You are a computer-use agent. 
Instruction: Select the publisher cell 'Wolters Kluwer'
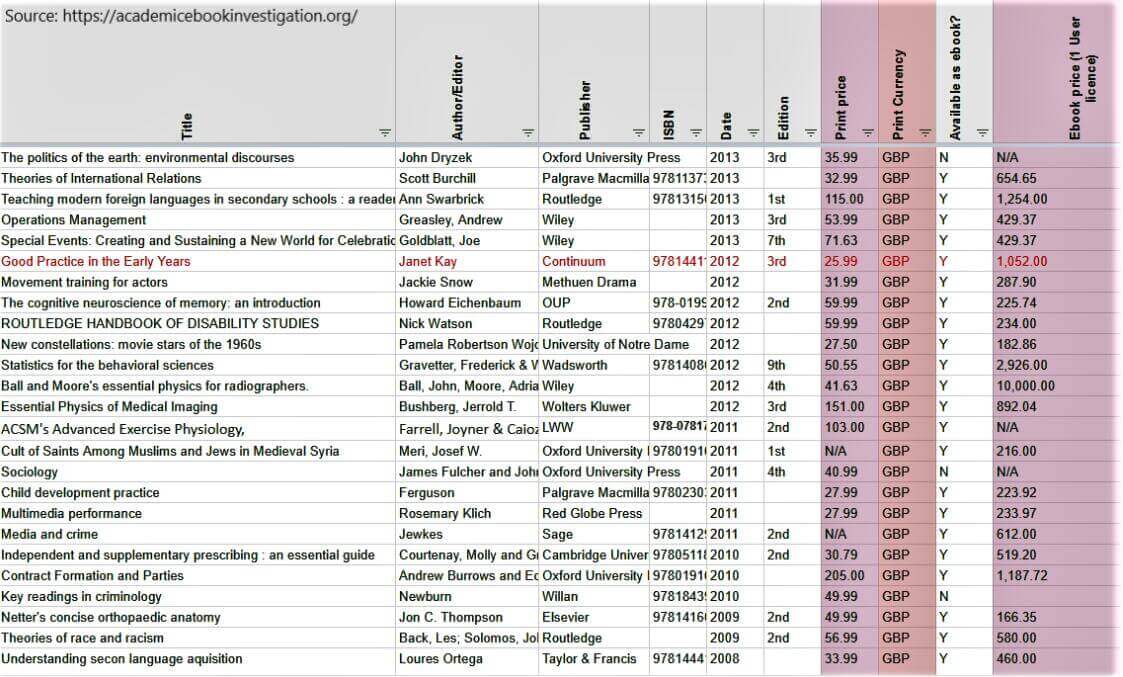(594, 407)
